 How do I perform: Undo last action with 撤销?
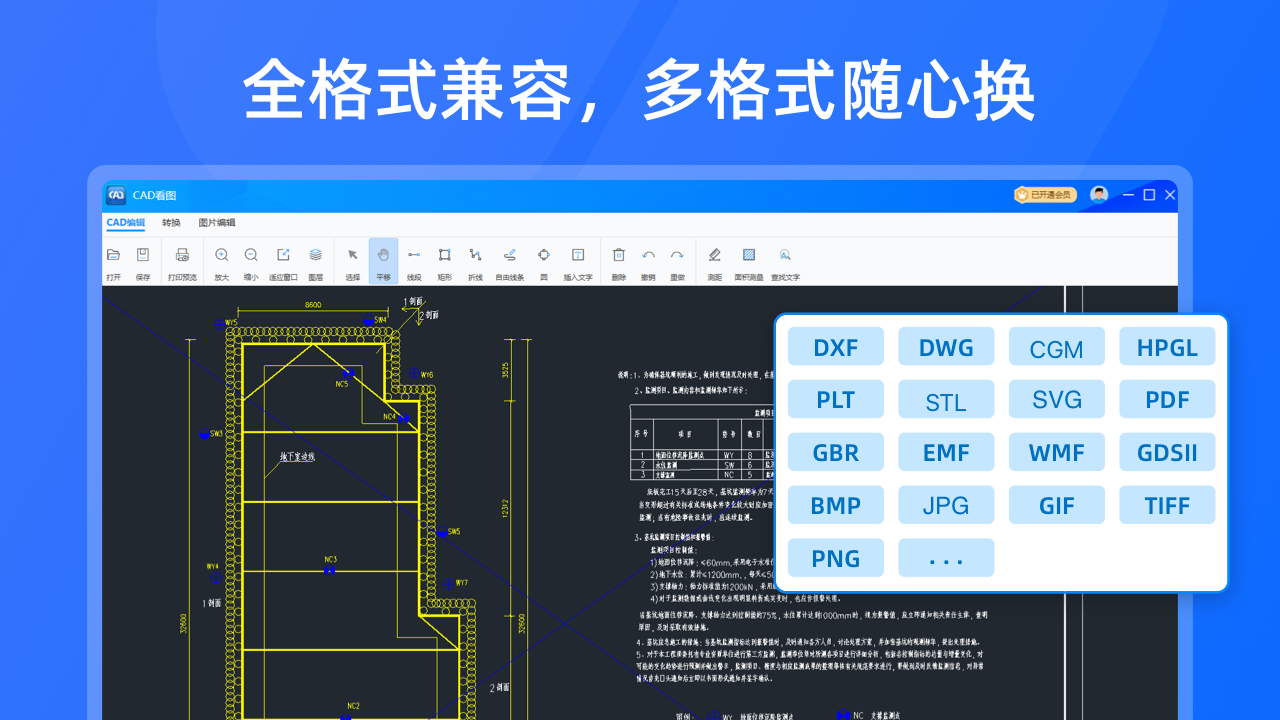click(x=648, y=256)
